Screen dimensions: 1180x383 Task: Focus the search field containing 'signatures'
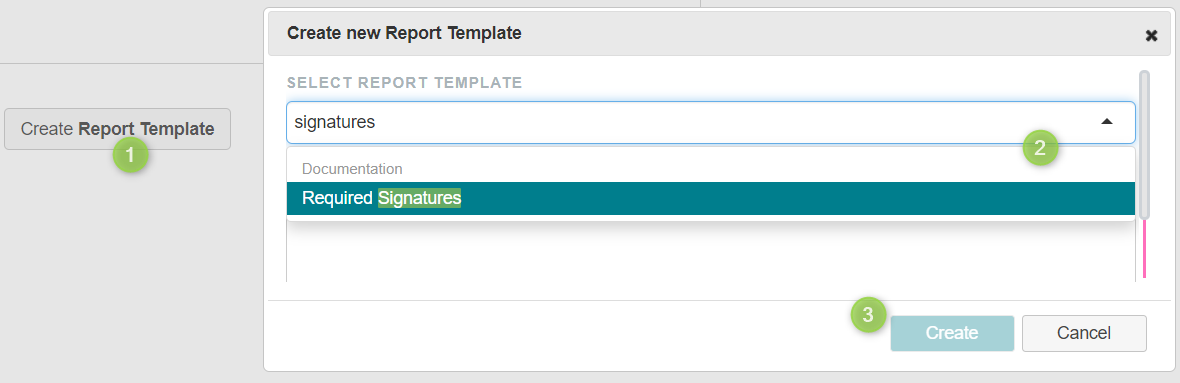[710, 122]
